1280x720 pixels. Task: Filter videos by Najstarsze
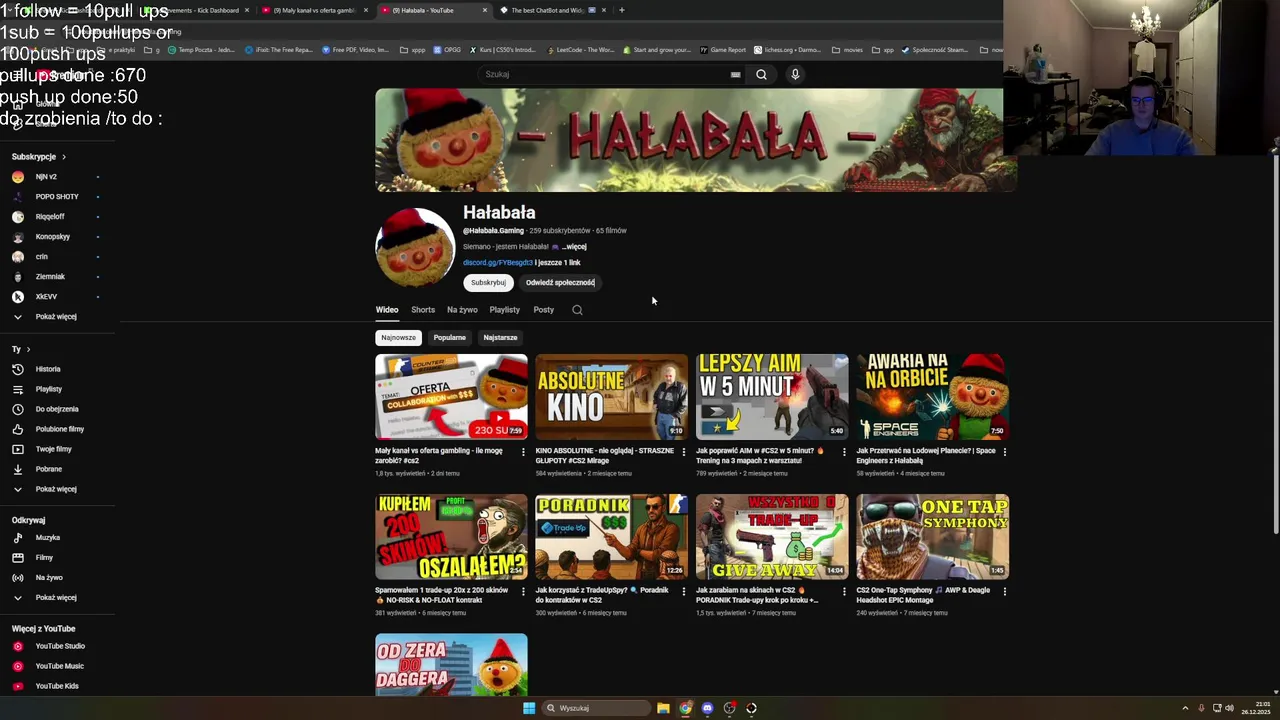(500, 337)
